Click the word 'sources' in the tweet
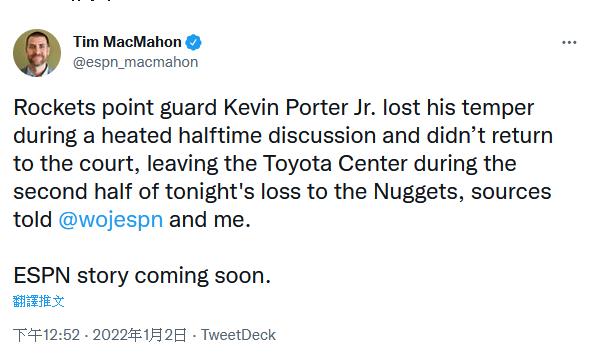 (x=511, y=192)
